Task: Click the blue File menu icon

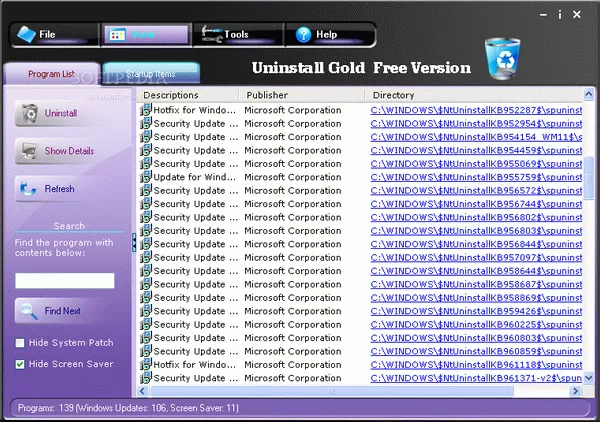Action: coord(26,34)
